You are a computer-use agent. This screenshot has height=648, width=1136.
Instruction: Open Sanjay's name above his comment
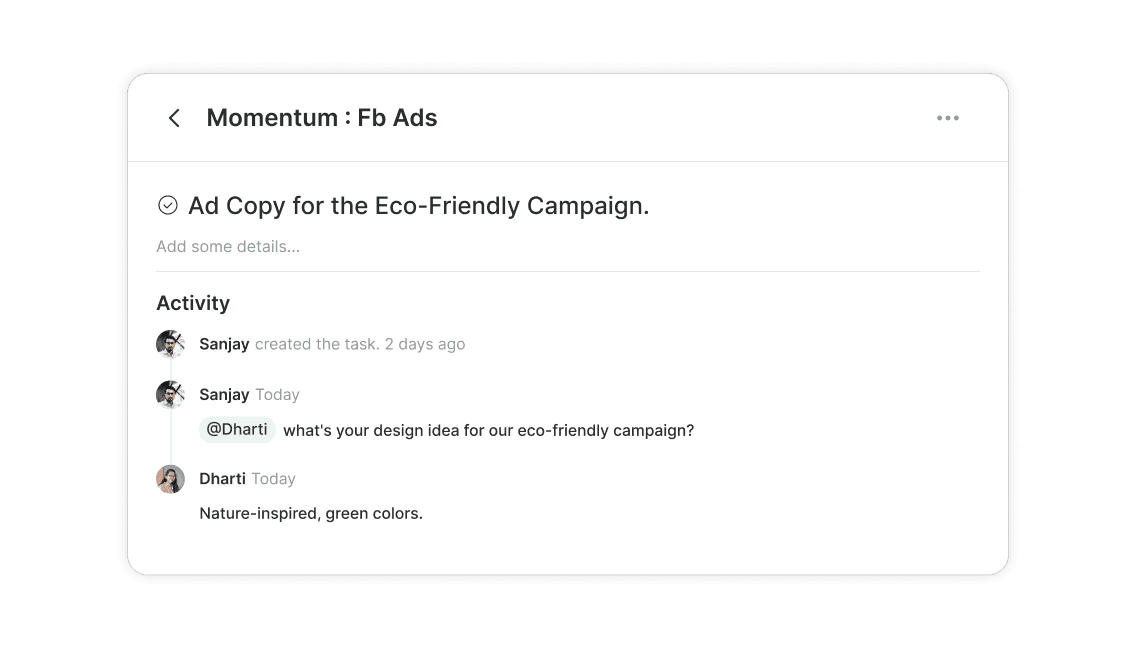click(x=224, y=395)
